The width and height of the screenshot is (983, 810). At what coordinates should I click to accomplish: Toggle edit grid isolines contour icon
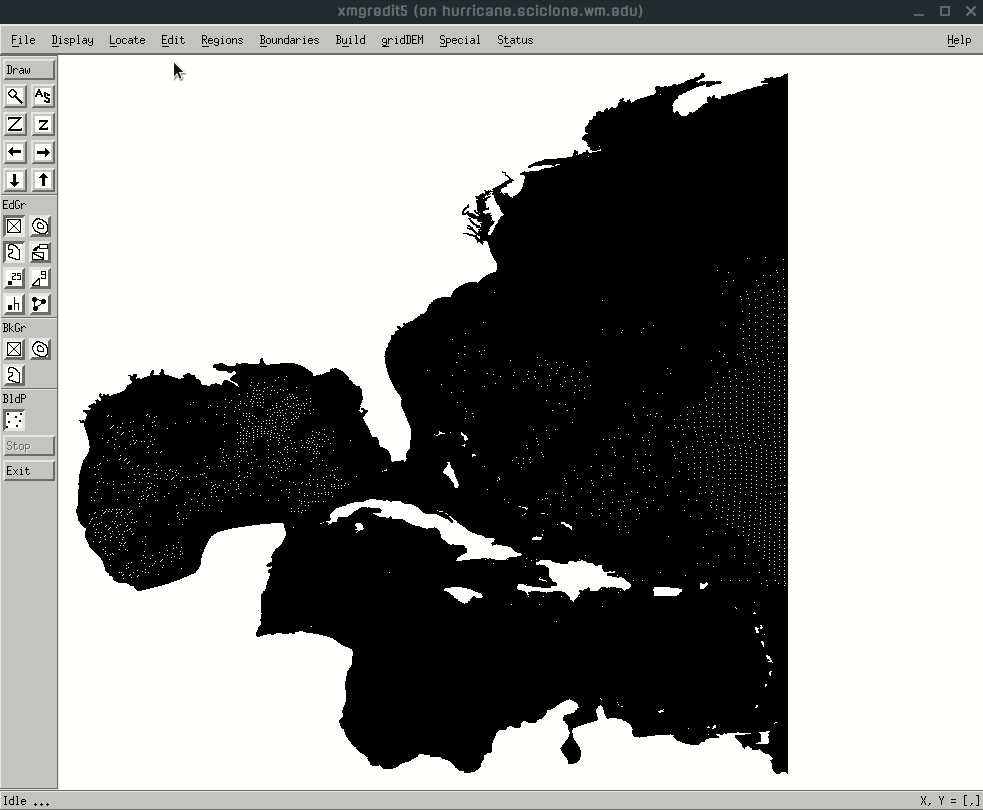(41, 226)
